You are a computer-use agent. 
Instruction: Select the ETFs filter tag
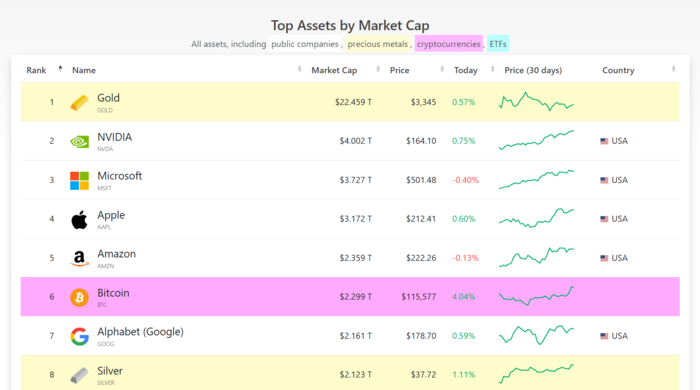[498, 44]
